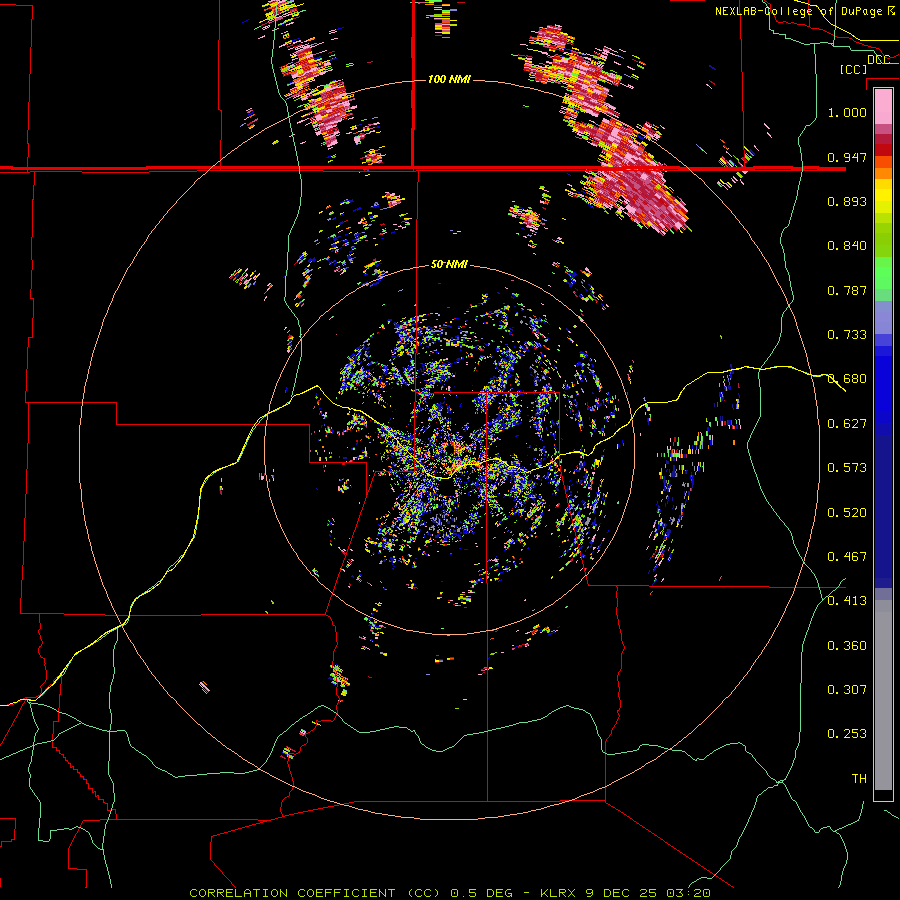900x900 pixels.
Task: Click the 0.307 scale value
Action: coord(847,689)
